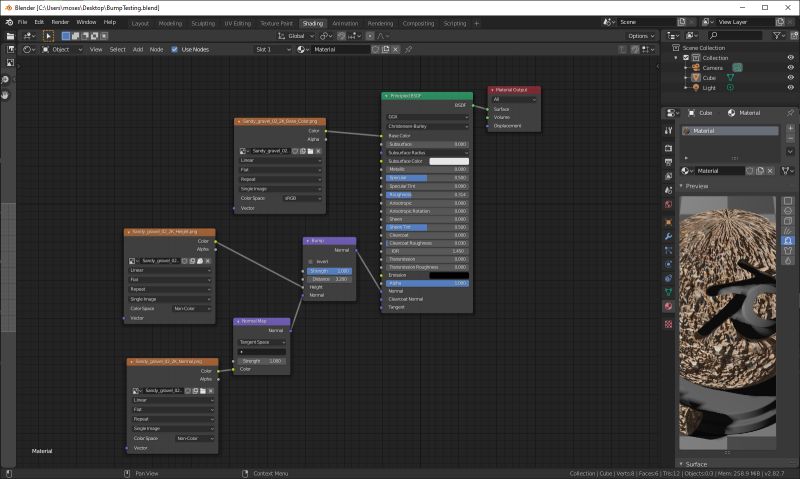Viewport: 800px width, 479px height.
Task: Open the View Layer properties tab
Action: 668,176
